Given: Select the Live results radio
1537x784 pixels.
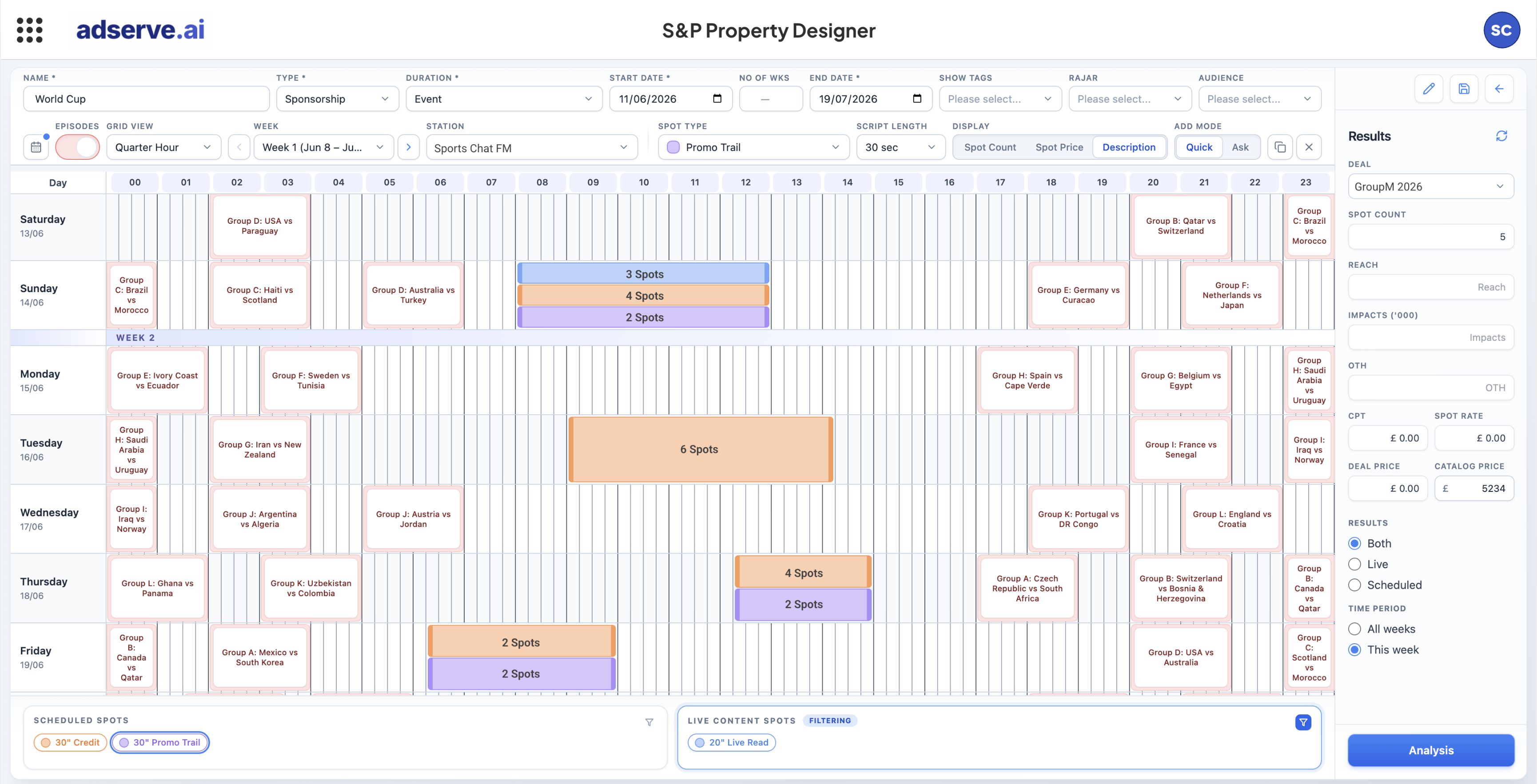Looking at the screenshot, I should pyautogui.click(x=1354, y=564).
